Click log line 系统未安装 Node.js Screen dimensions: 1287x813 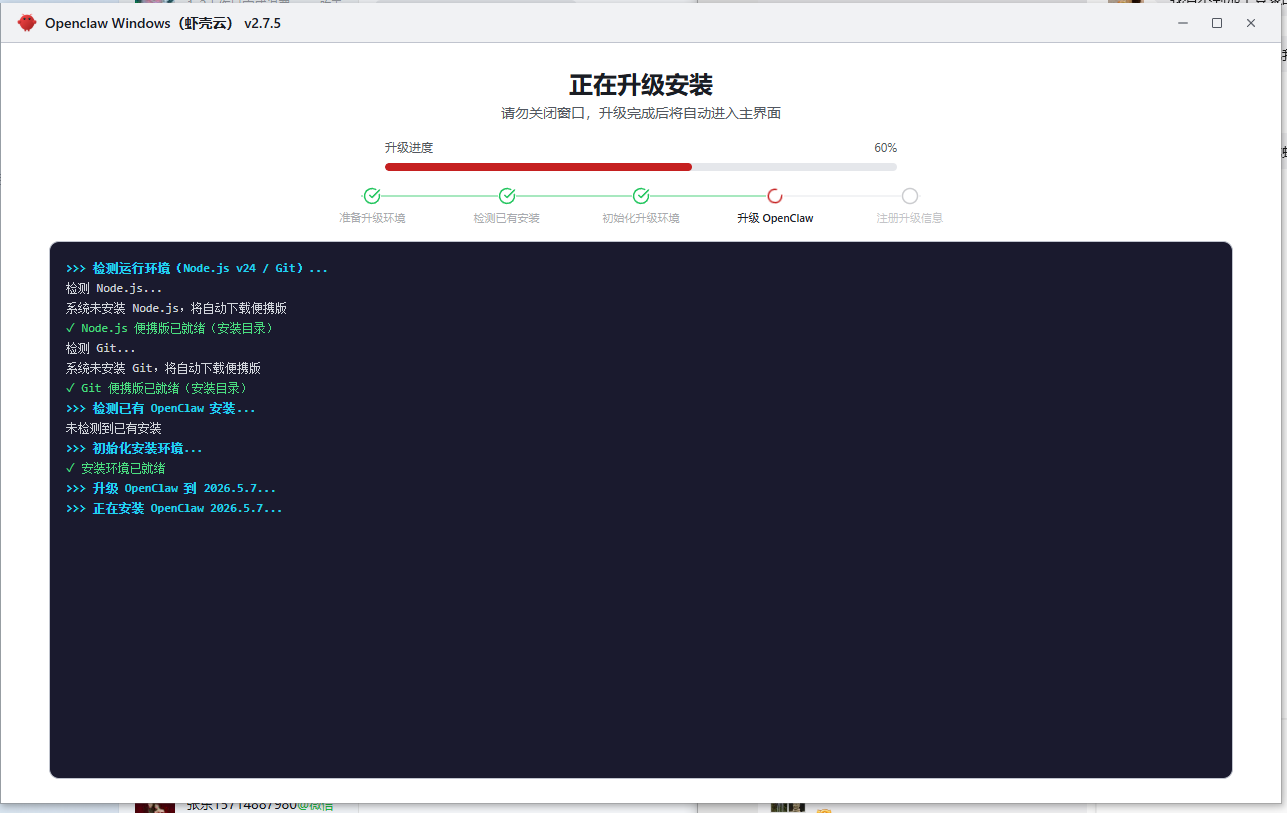pos(176,308)
